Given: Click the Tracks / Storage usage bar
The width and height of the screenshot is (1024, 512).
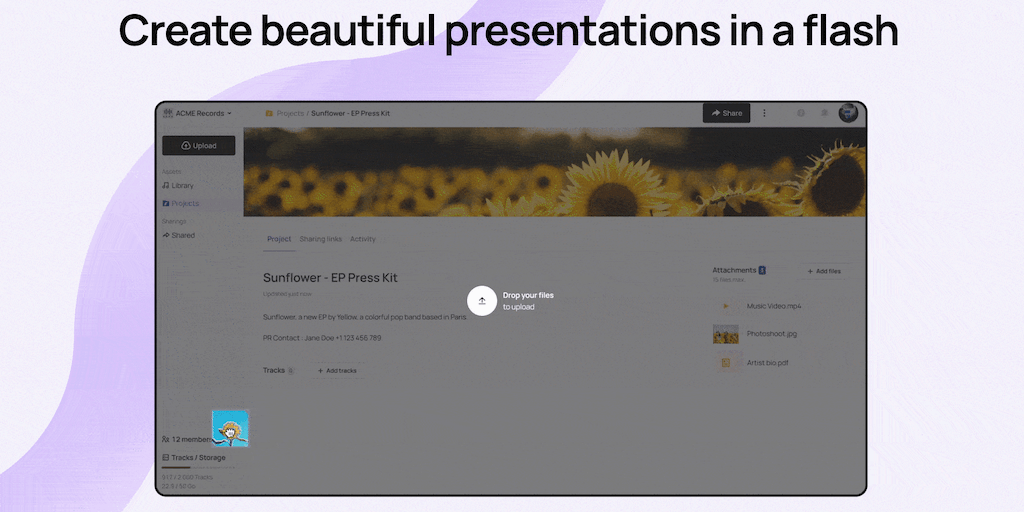Looking at the screenshot, I should pos(198,466).
